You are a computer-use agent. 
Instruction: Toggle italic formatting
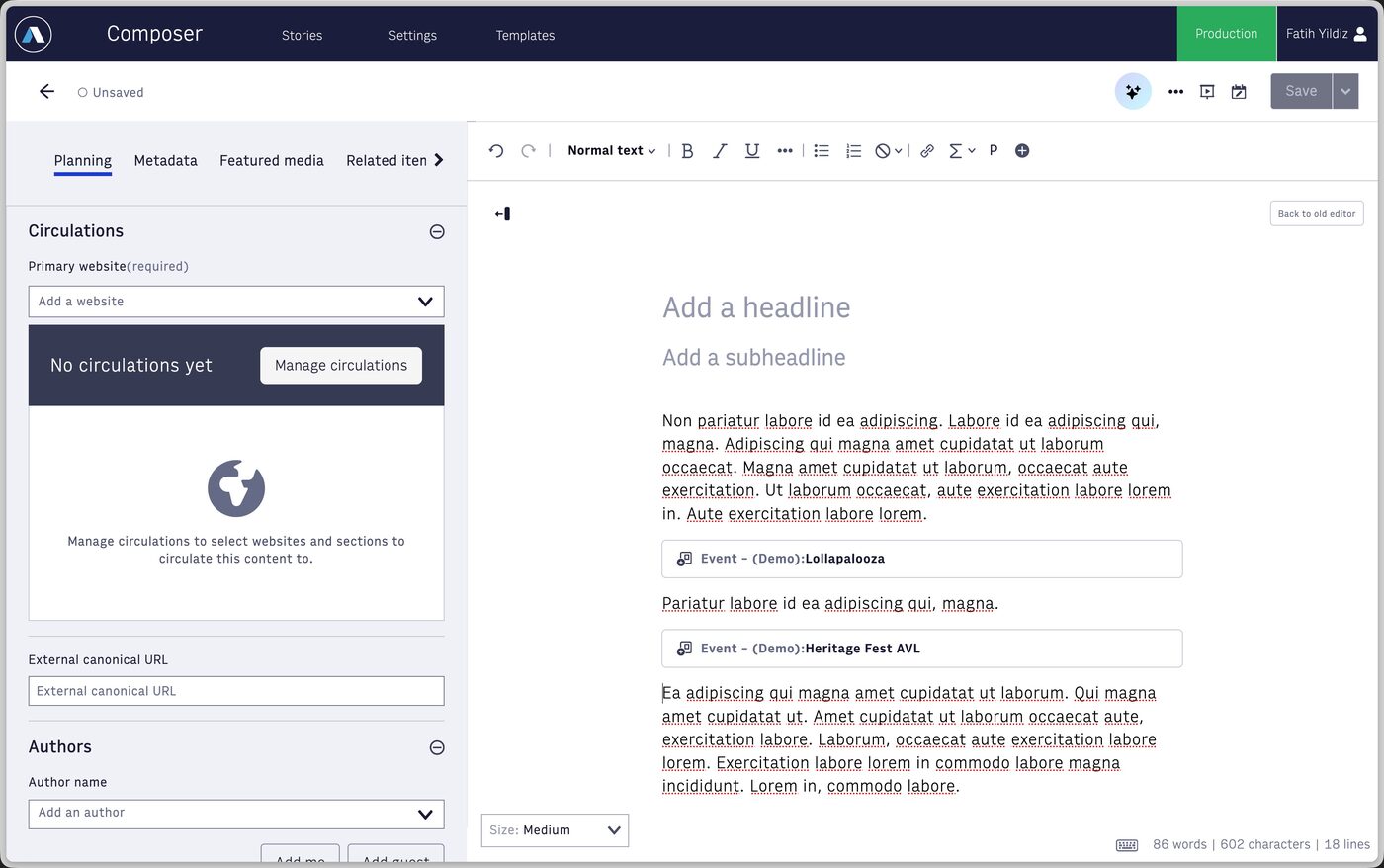coord(720,150)
